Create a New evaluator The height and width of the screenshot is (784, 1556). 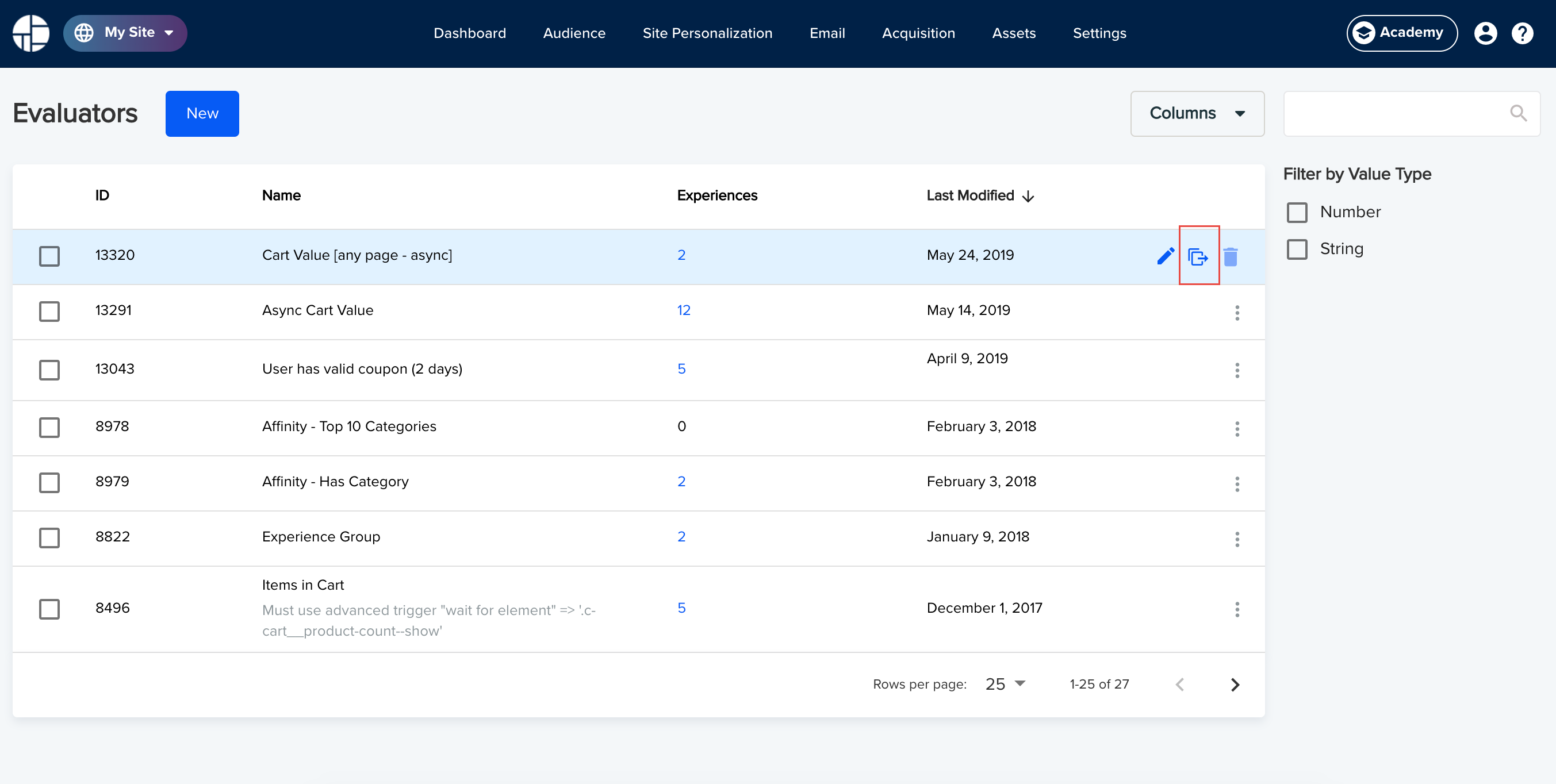[202, 114]
